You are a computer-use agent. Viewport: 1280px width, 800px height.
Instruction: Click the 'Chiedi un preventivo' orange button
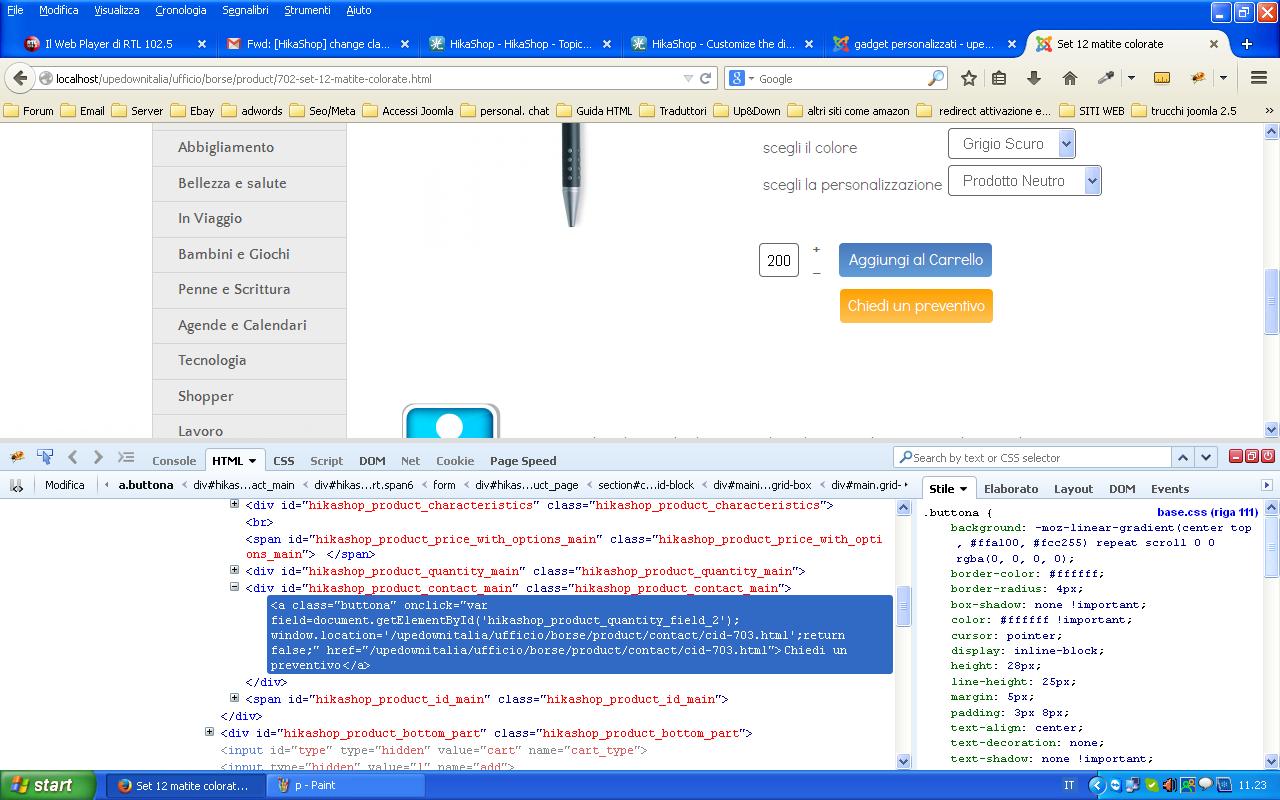point(916,306)
